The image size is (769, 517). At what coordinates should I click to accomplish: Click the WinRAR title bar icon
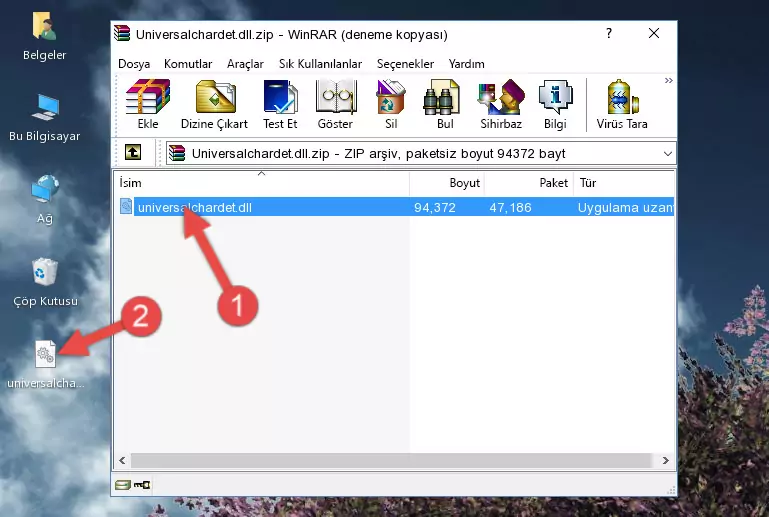pos(122,33)
